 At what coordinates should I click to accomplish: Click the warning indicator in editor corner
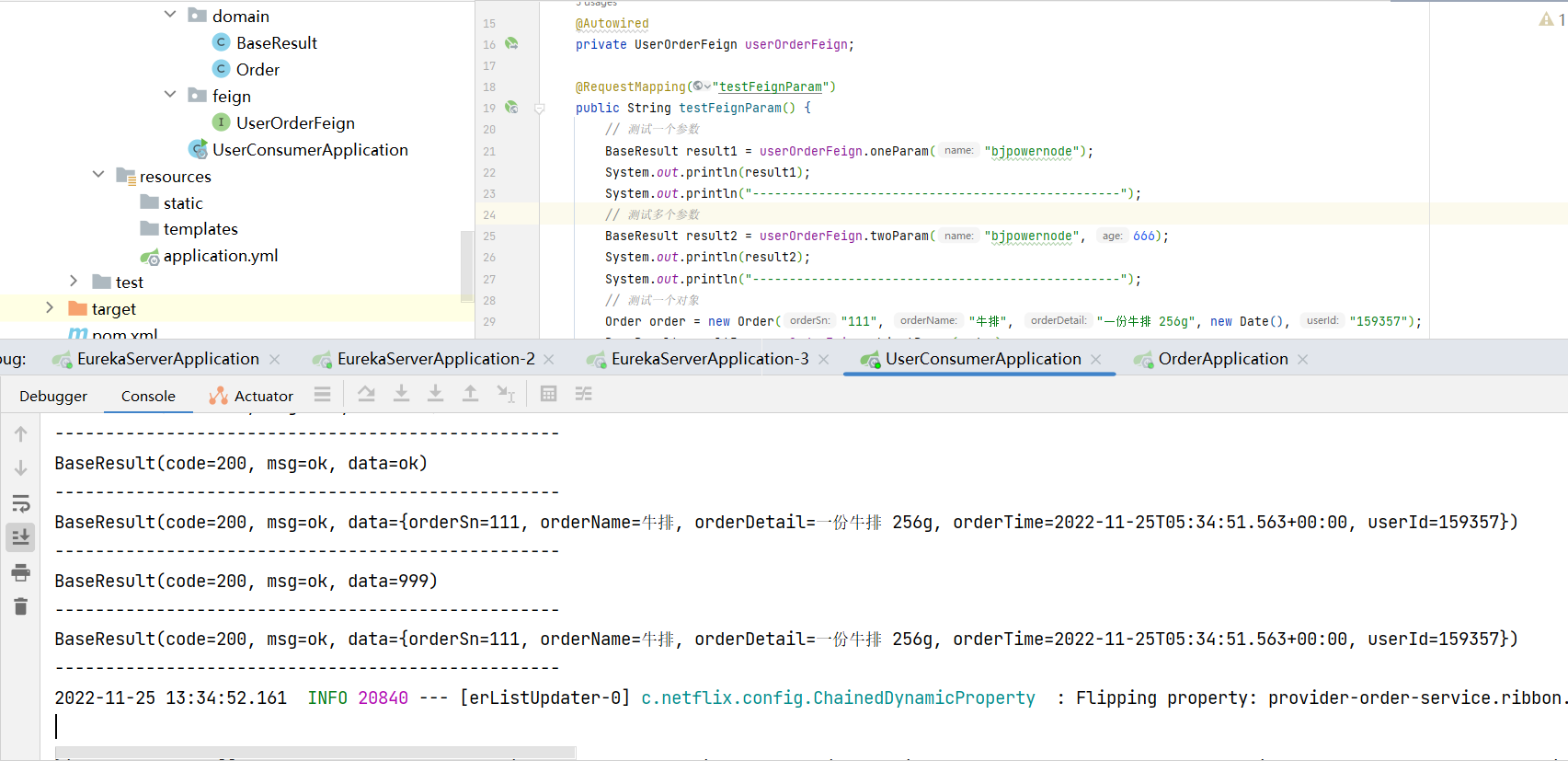point(1546,19)
